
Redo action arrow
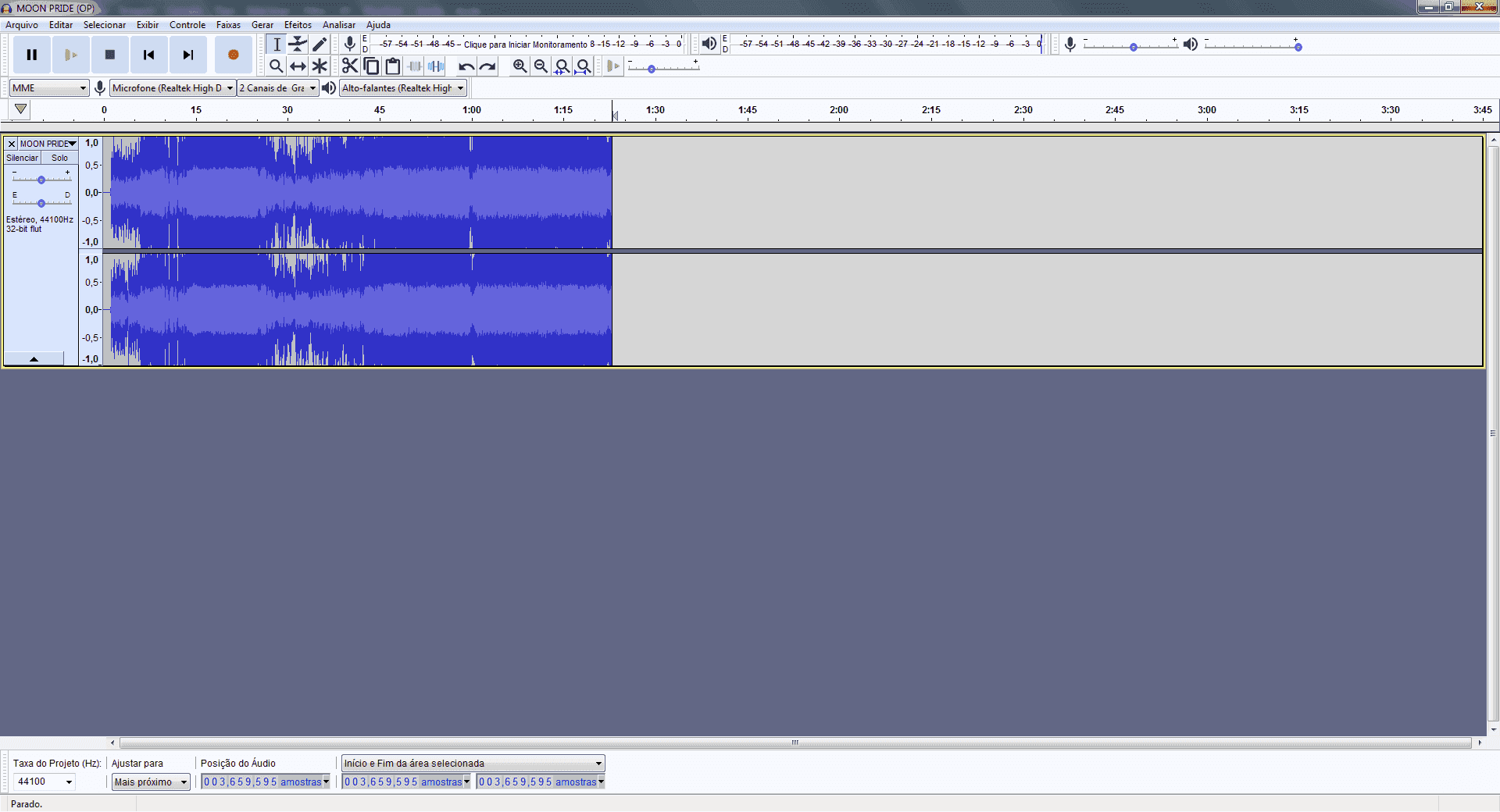487,66
